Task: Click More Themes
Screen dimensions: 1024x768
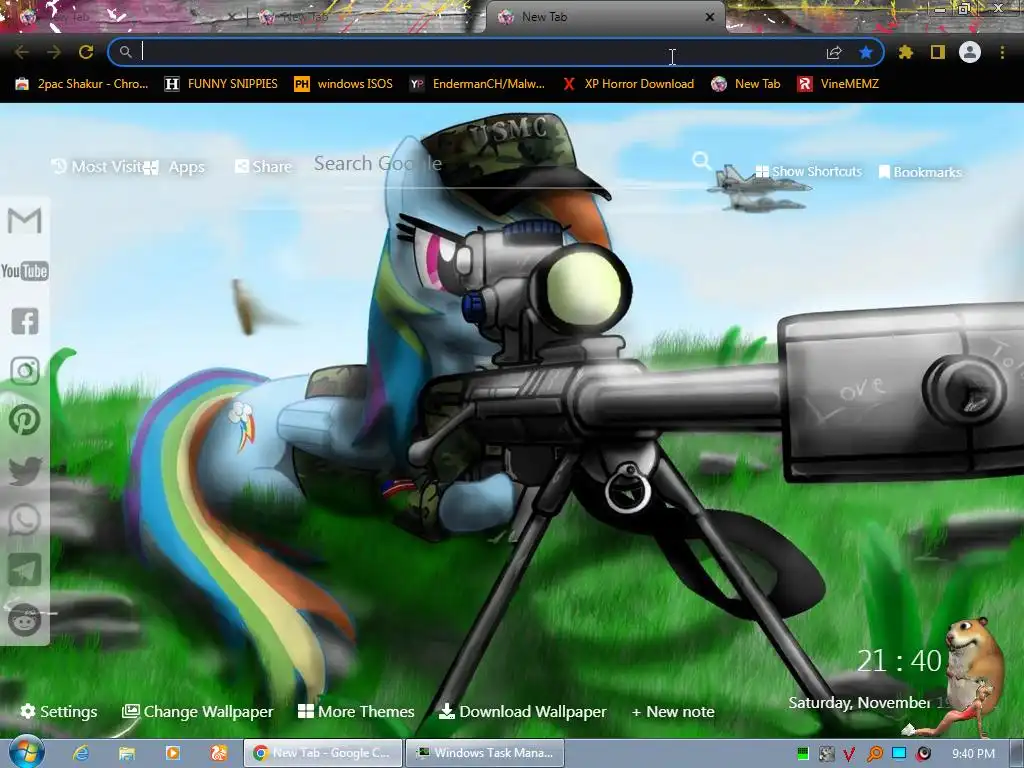Action: coord(356,711)
